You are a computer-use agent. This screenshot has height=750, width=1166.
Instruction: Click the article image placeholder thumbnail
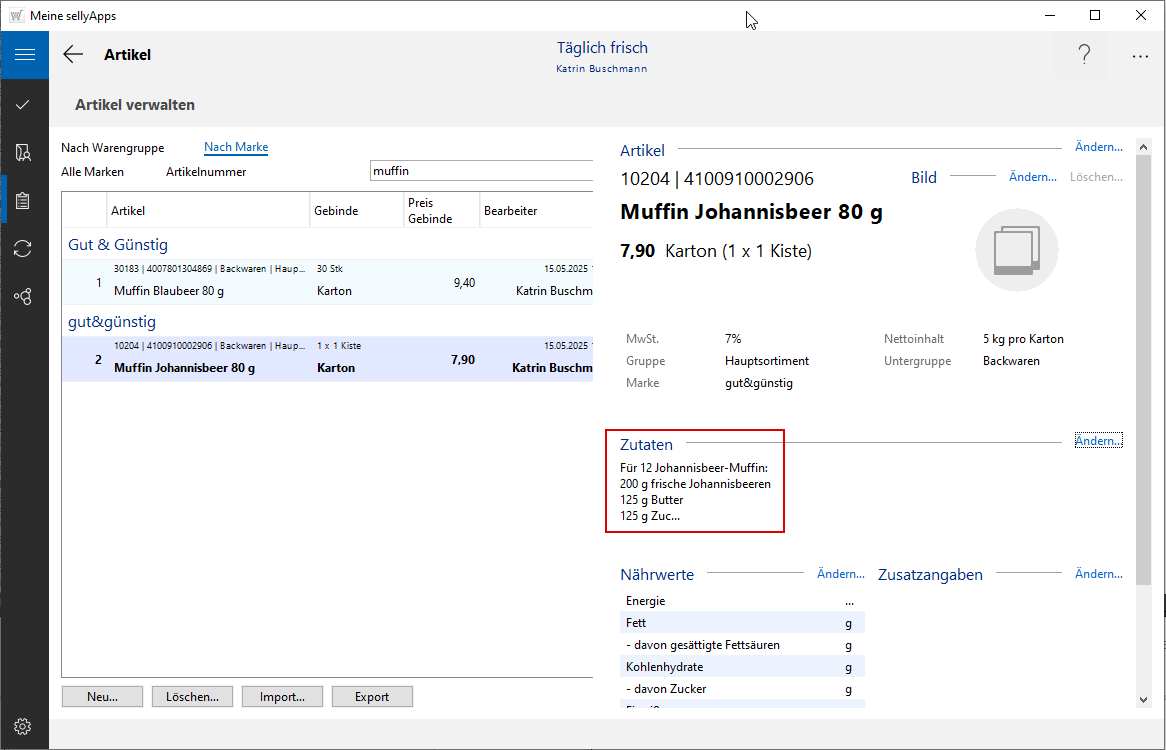click(x=1016, y=250)
